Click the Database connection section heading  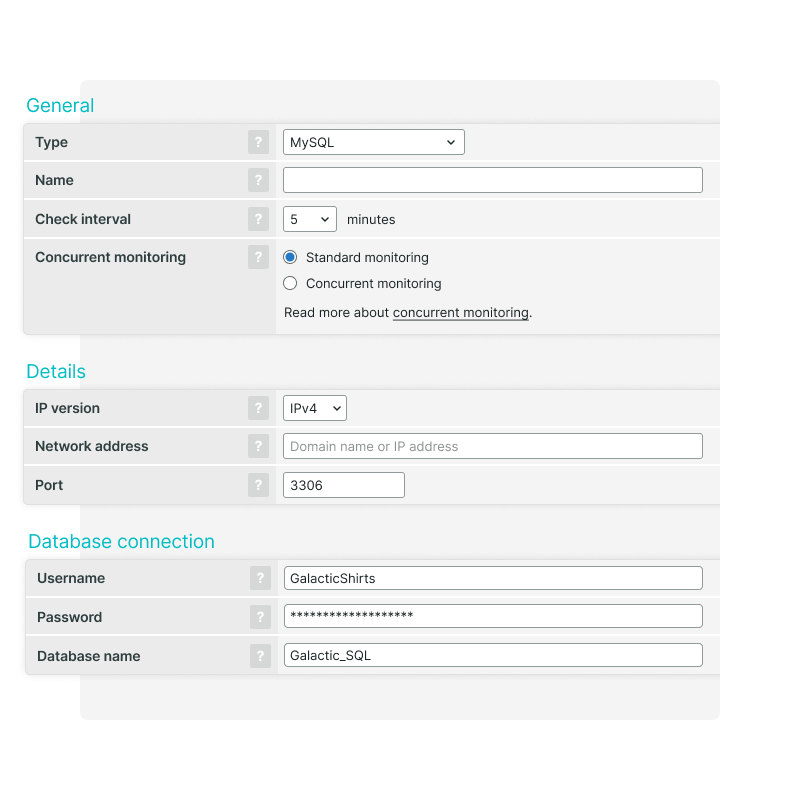[121, 541]
